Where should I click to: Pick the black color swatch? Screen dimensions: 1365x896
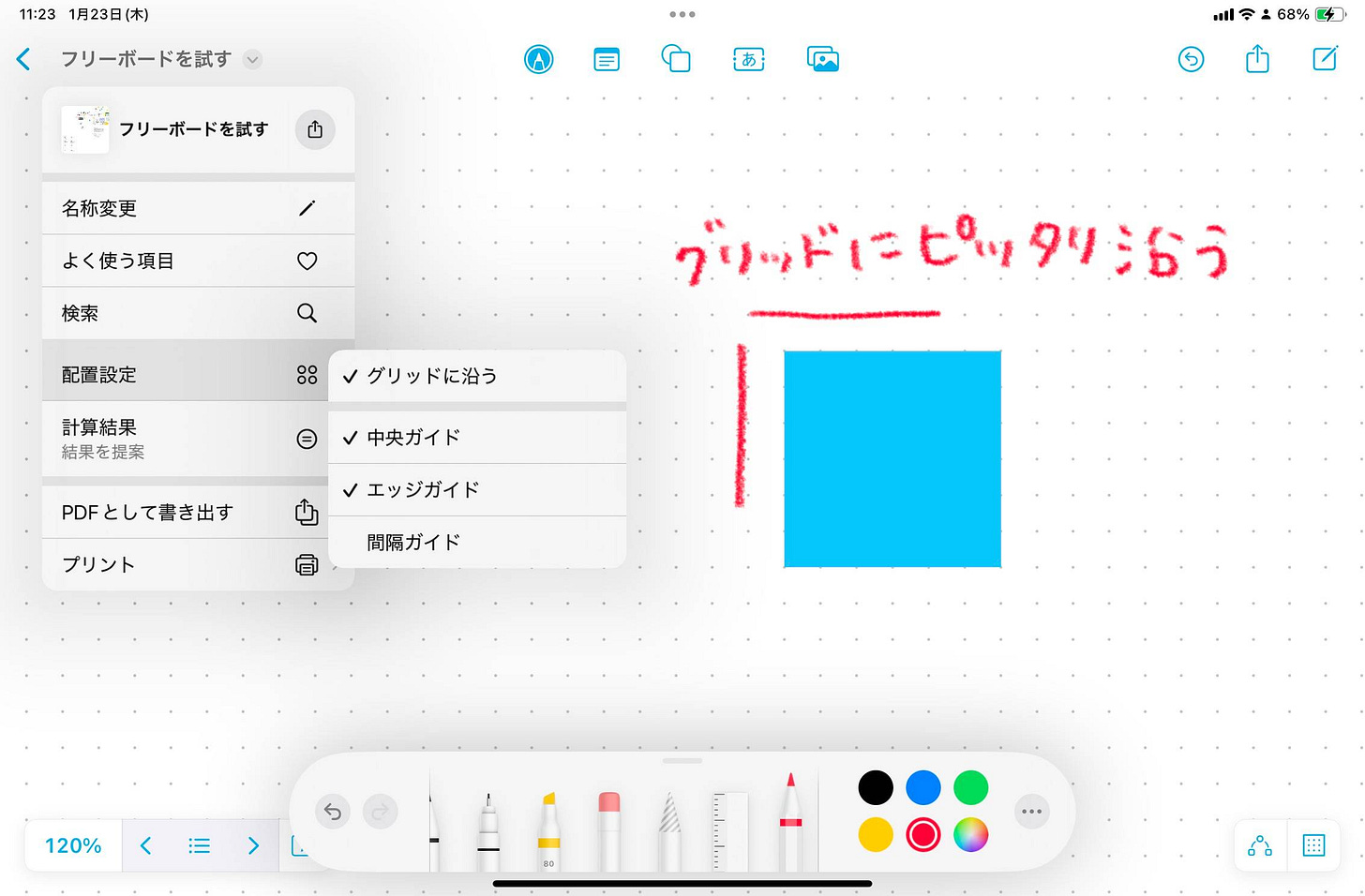876,787
